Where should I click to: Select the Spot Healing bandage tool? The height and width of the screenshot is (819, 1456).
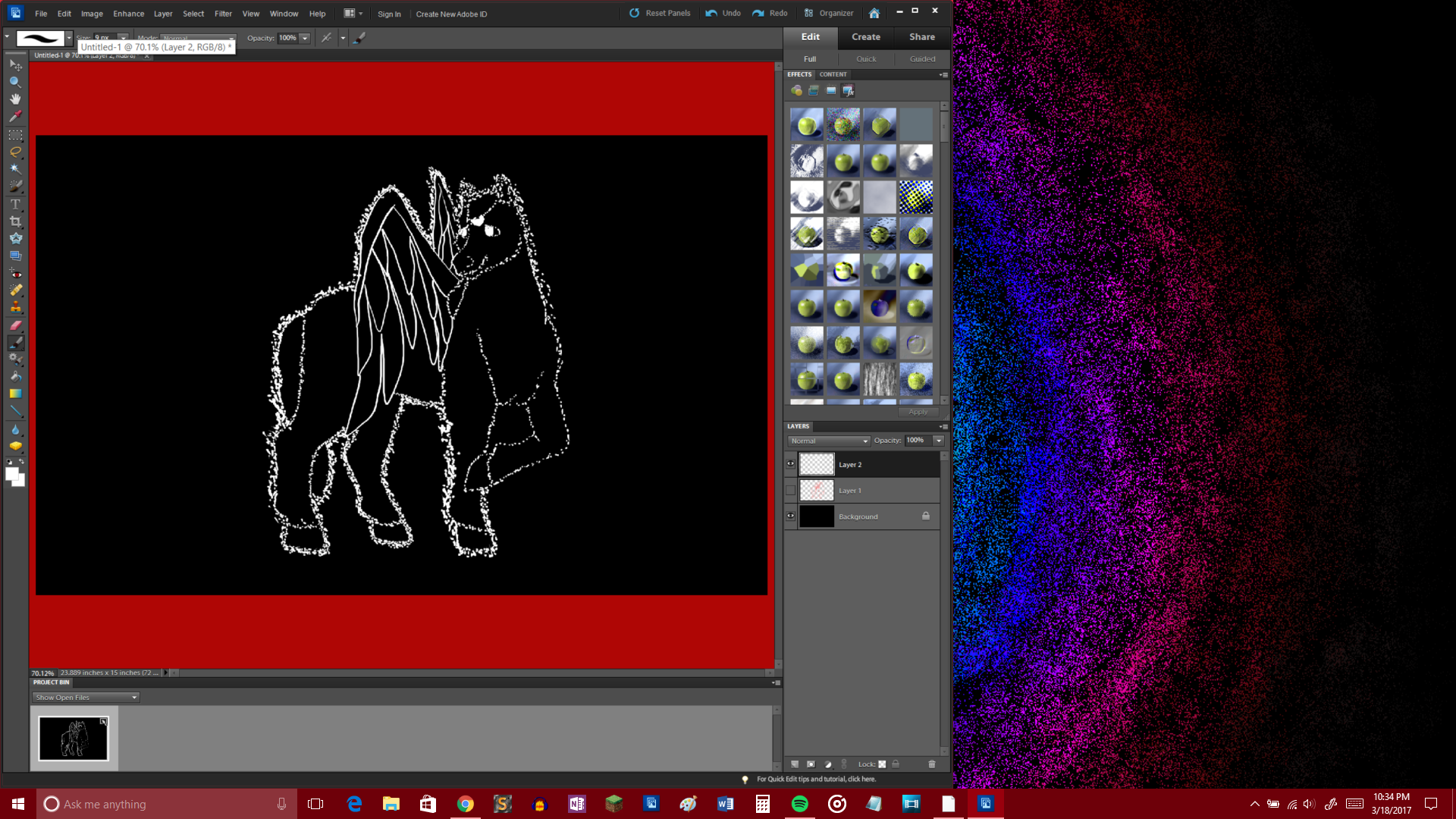tap(15, 290)
